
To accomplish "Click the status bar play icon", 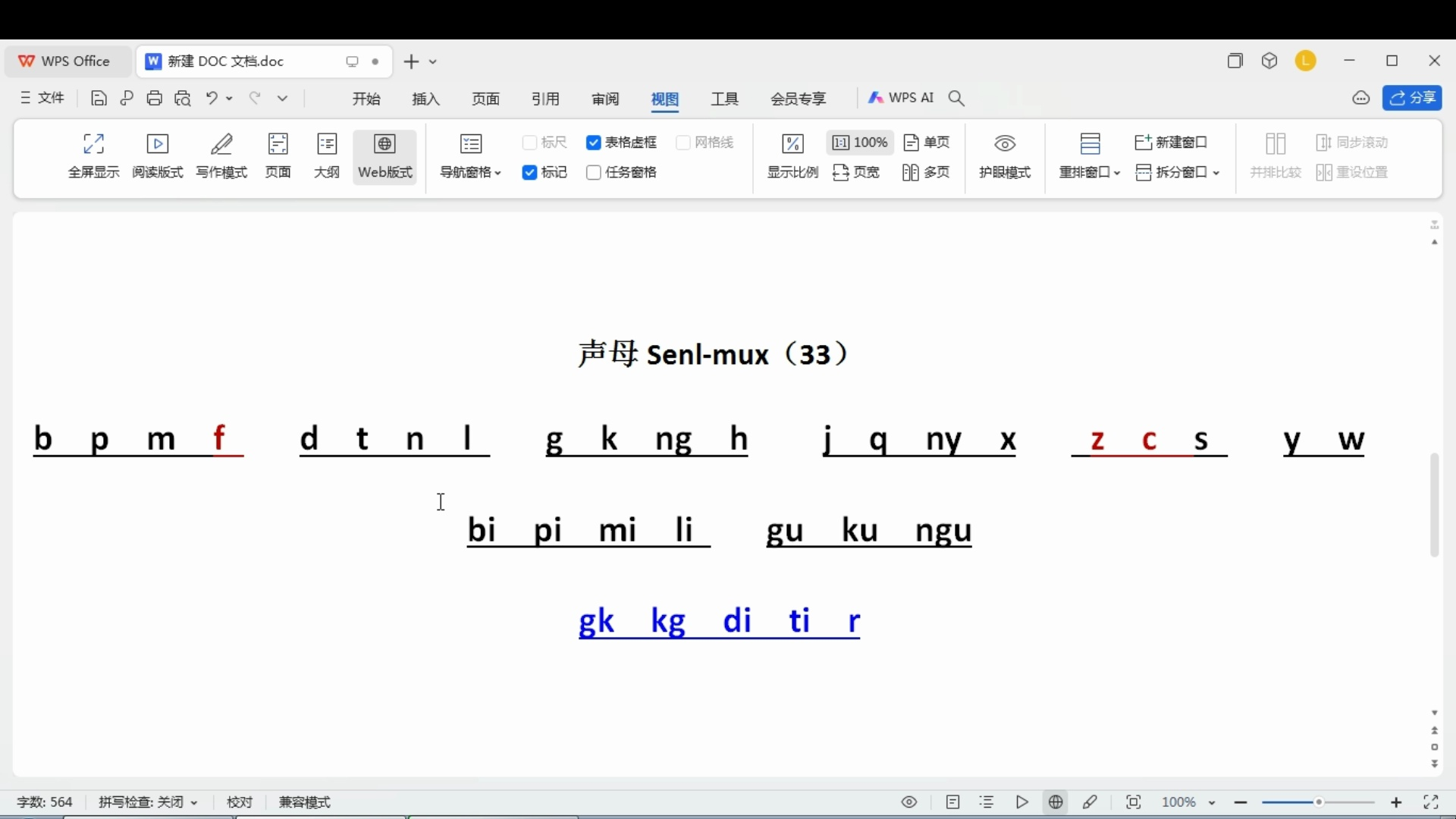I will (x=1022, y=802).
